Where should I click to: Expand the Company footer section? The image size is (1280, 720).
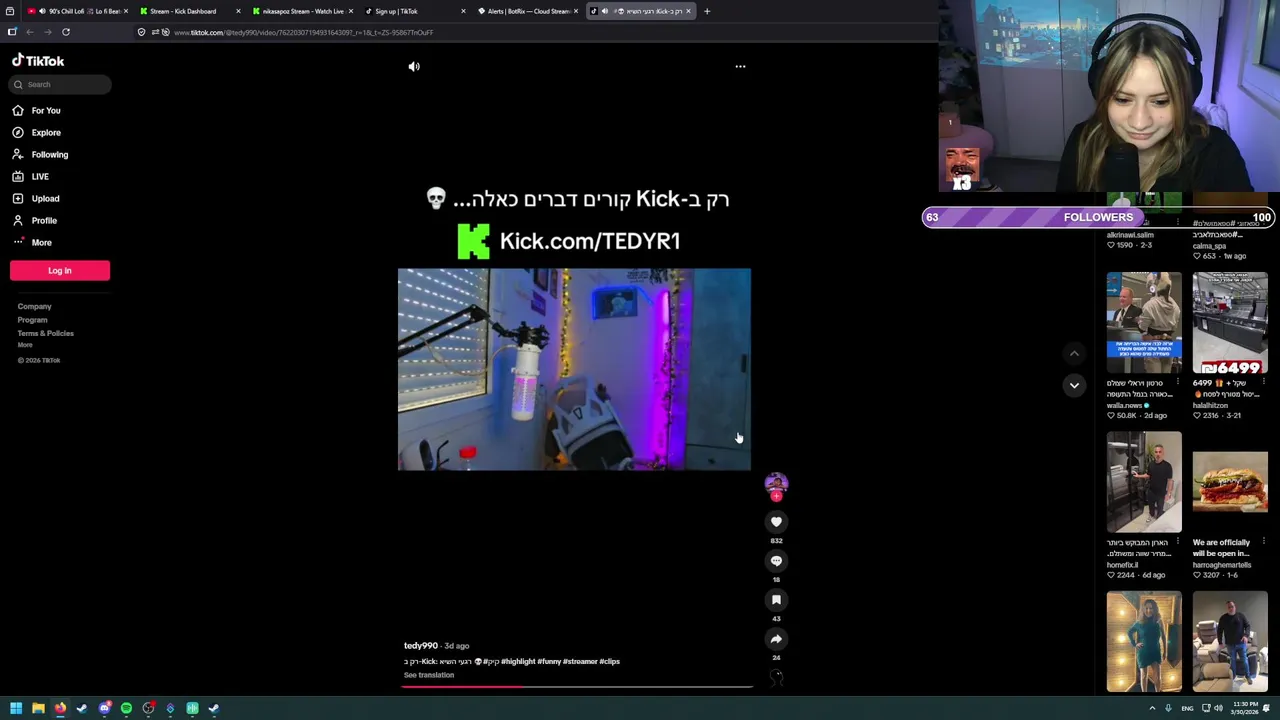pyautogui.click(x=34, y=306)
